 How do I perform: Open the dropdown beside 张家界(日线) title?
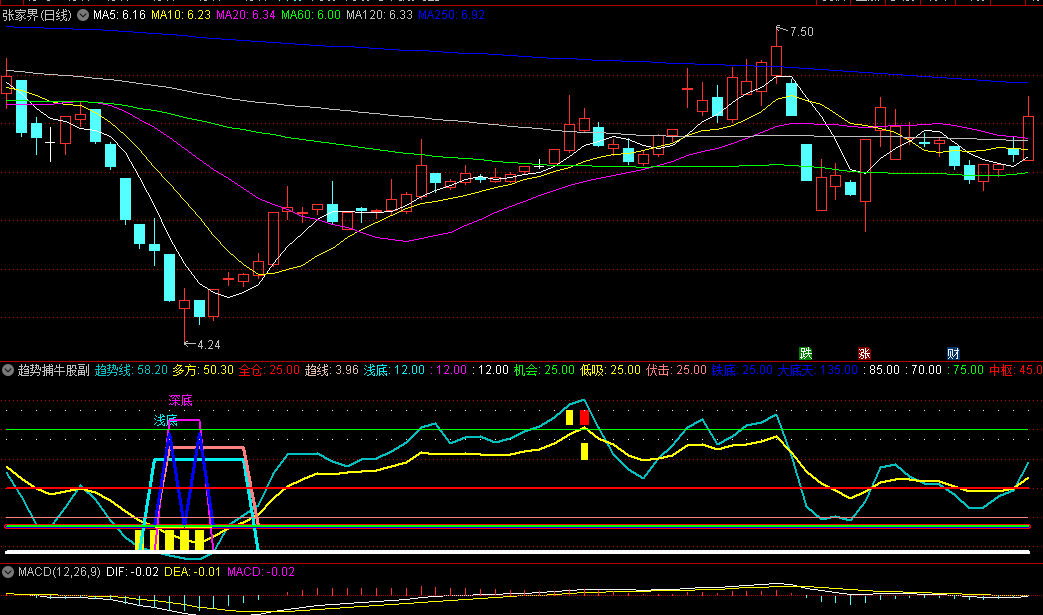[83, 15]
